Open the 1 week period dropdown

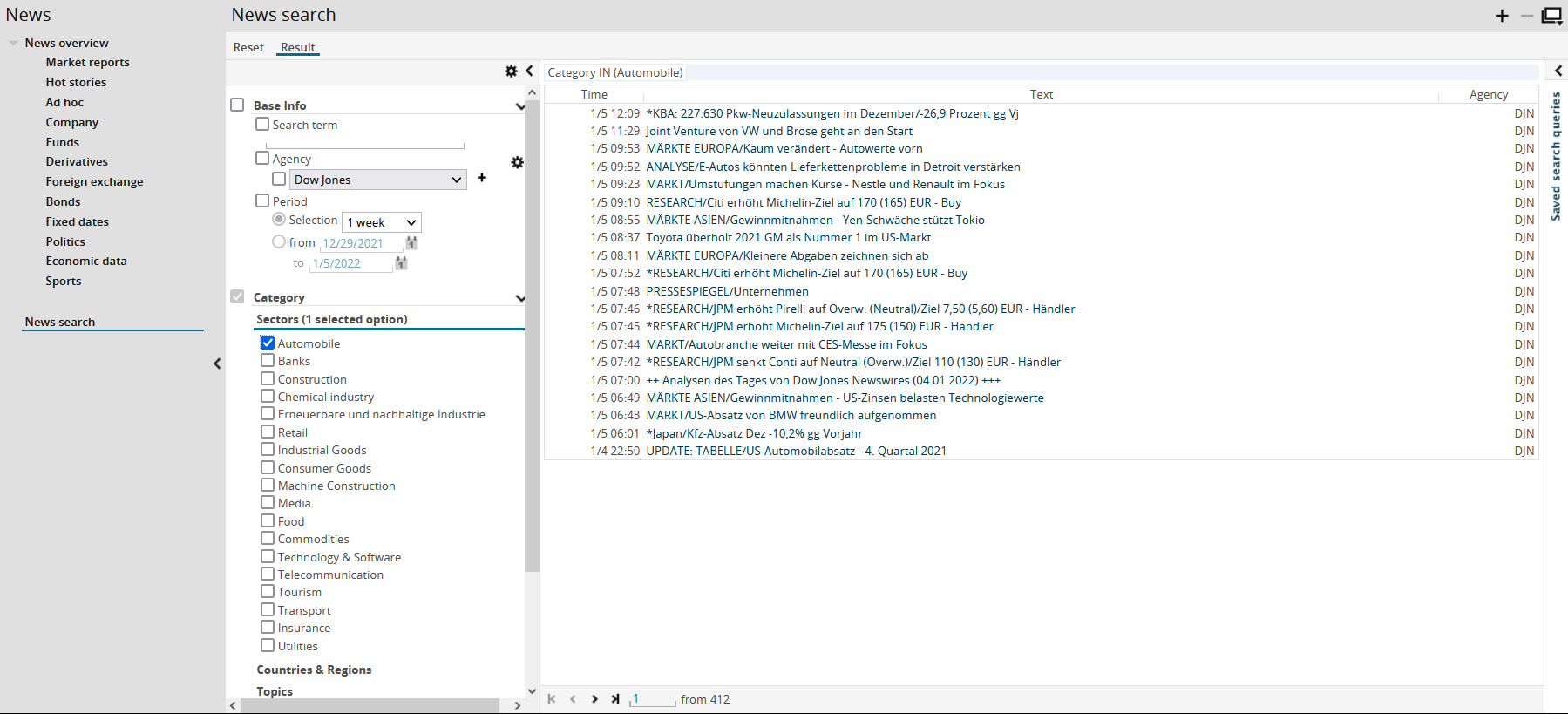click(x=382, y=222)
